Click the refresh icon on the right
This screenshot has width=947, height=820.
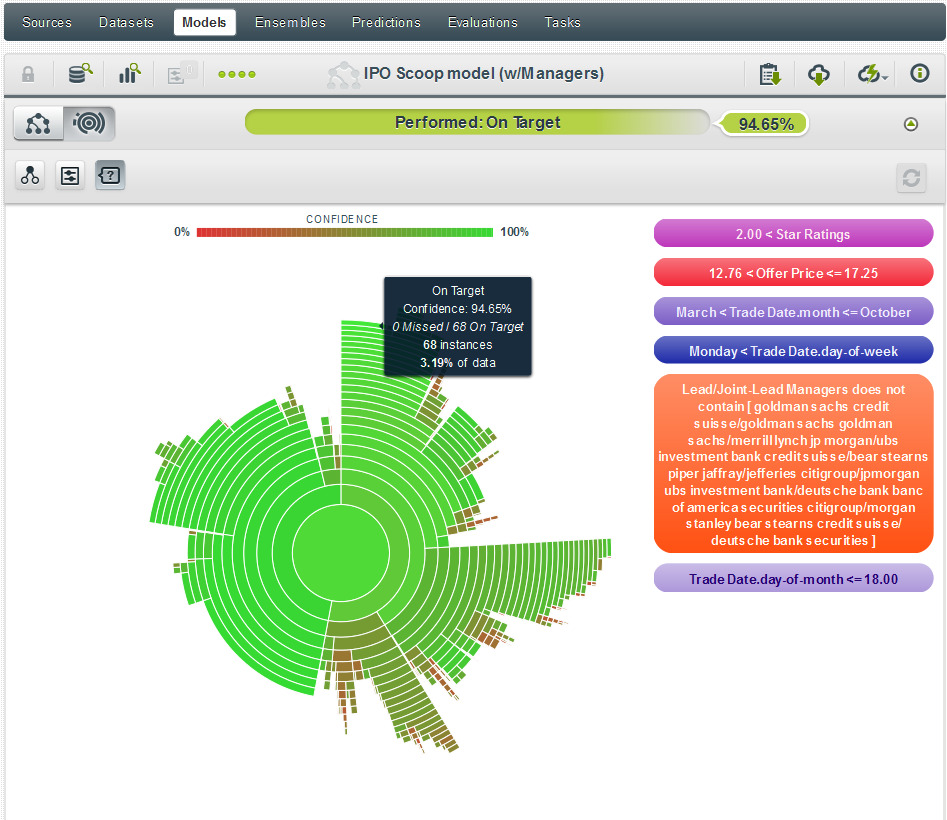911,177
